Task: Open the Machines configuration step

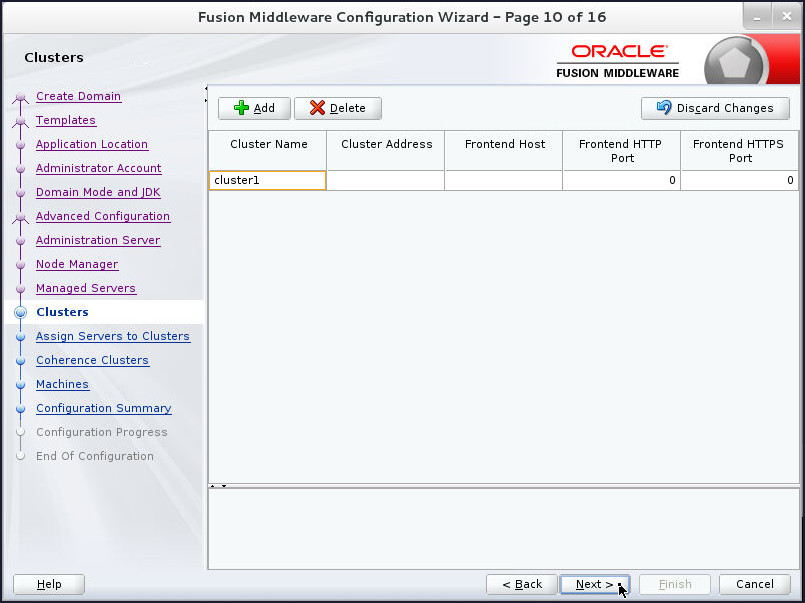Action: click(x=62, y=384)
